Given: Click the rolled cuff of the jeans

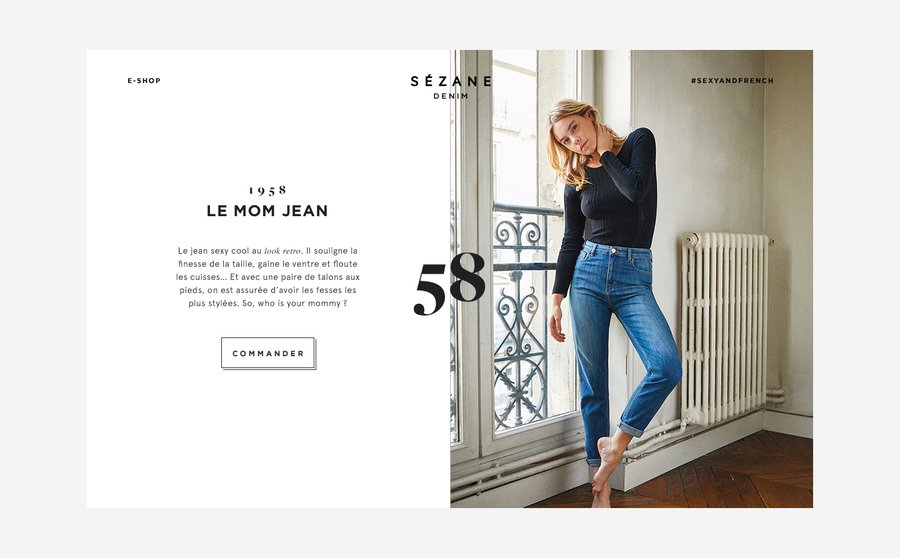Looking at the screenshot, I should coord(630,428).
